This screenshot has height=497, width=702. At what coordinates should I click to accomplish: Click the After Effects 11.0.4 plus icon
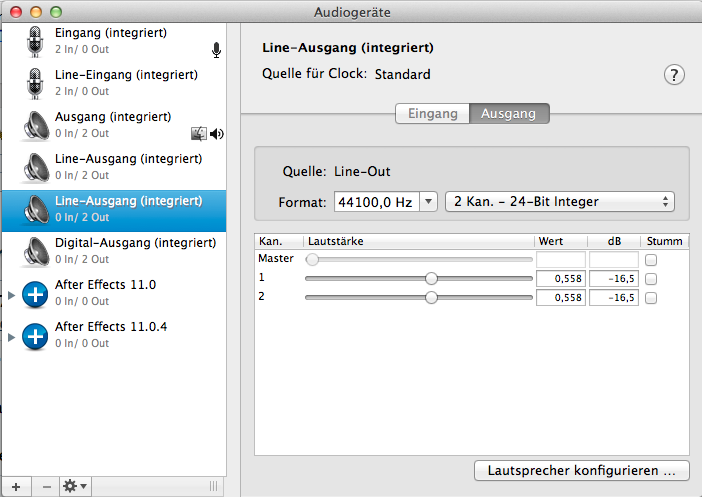tap(36, 335)
